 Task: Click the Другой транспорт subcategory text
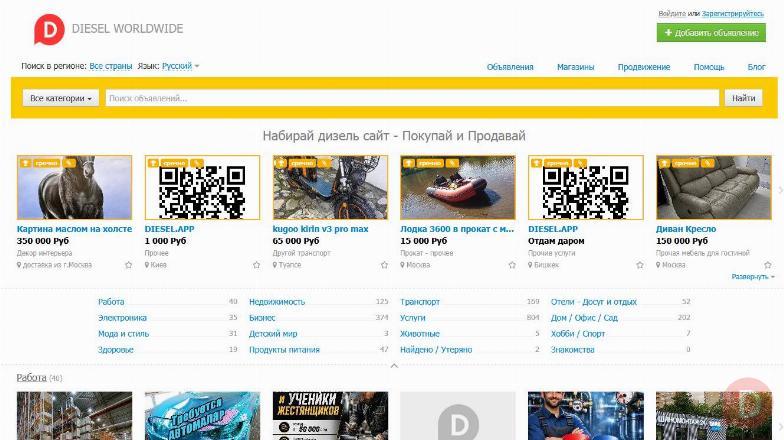click(302, 253)
